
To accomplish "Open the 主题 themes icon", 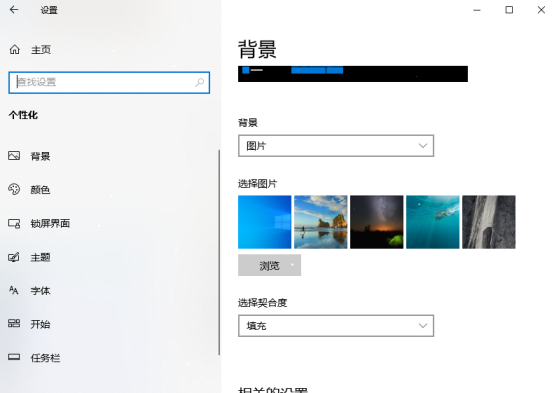I will pos(14,257).
